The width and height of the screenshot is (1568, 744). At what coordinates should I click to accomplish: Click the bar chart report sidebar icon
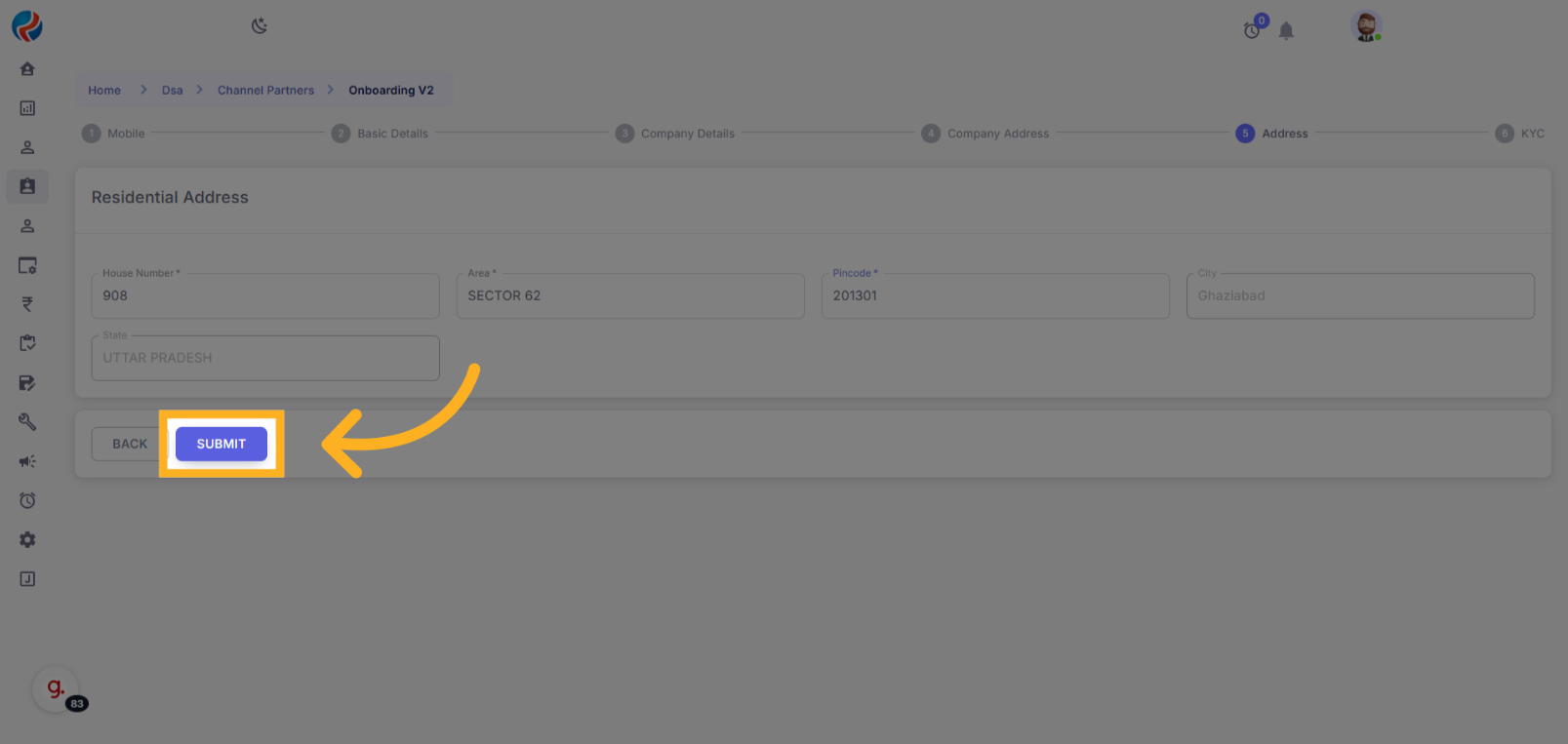[x=27, y=108]
